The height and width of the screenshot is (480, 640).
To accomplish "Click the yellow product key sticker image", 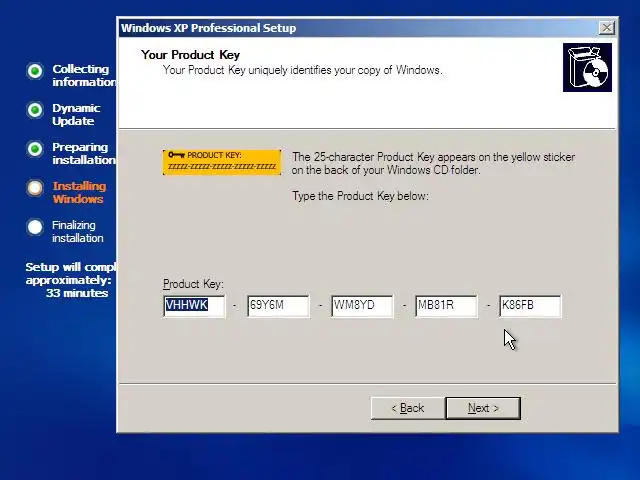I will pos(222,162).
